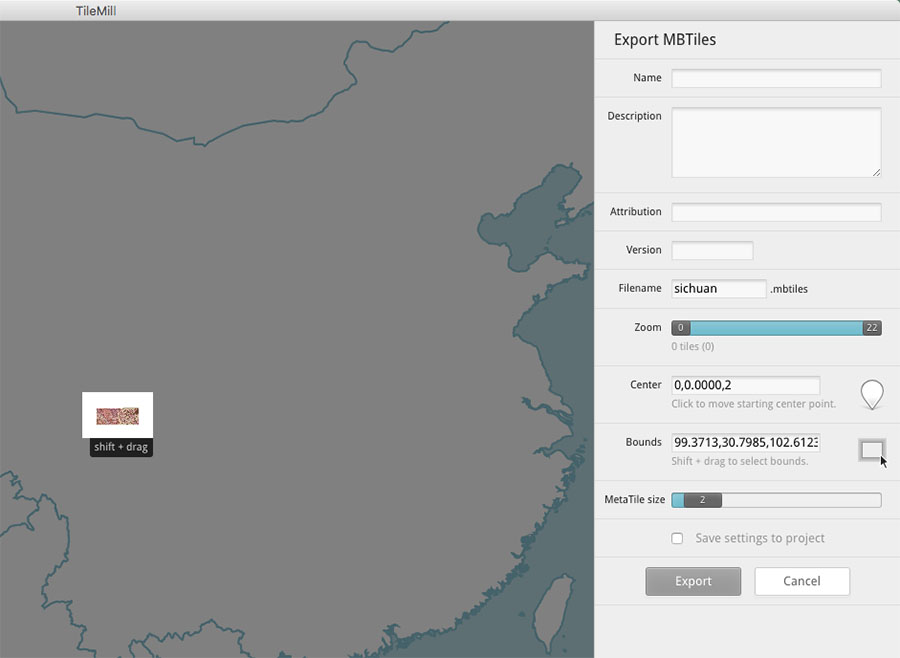Screen dimensions: 900x658
Task: Click into the Description text area
Action: click(776, 142)
